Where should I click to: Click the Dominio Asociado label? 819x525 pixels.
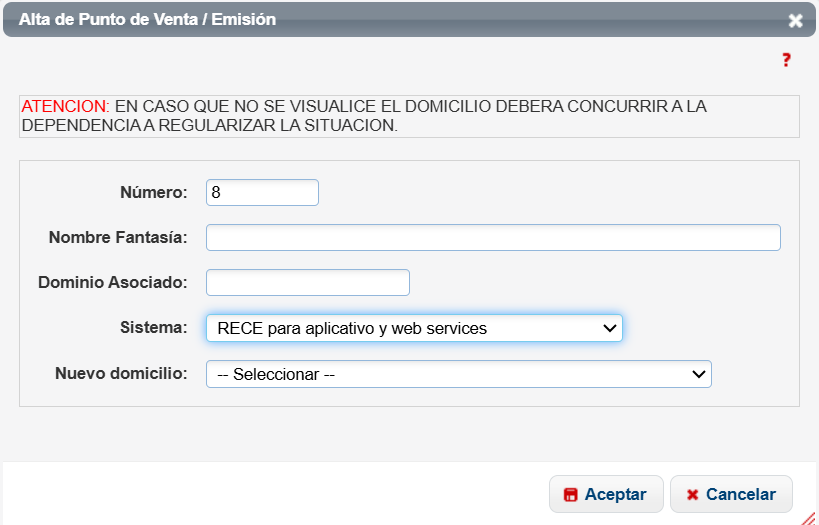(x=113, y=283)
